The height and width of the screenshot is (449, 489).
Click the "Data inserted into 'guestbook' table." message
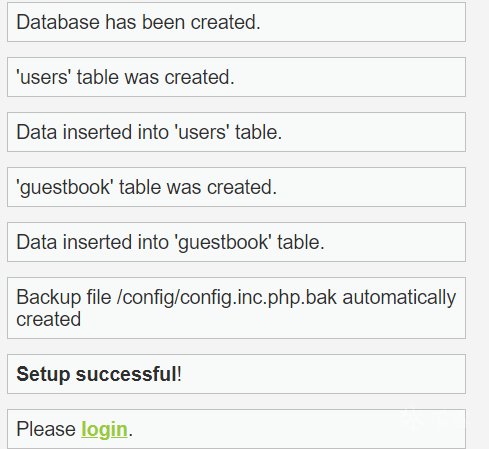(x=236, y=242)
